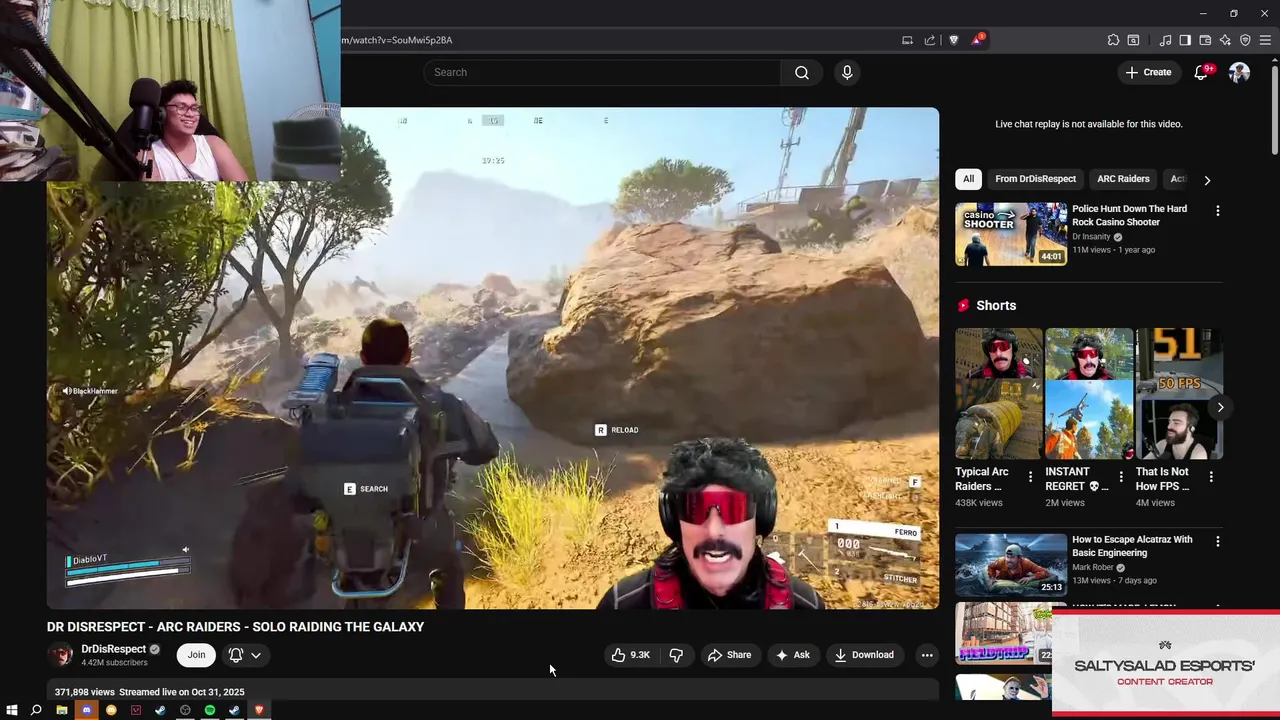Dislike this video
The height and width of the screenshot is (720, 1280).
(x=676, y=655)
